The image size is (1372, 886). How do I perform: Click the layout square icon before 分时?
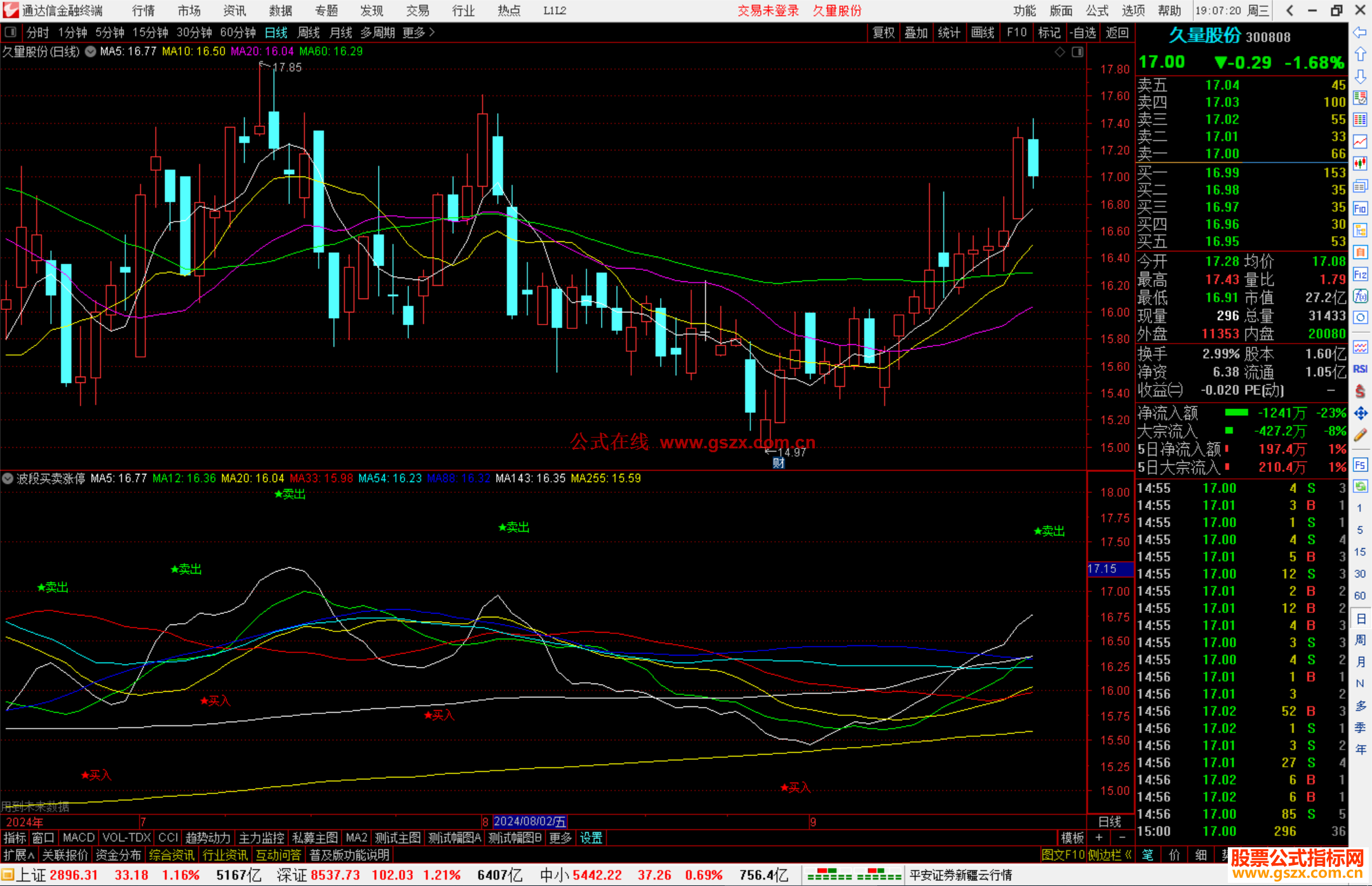[11, 32]
